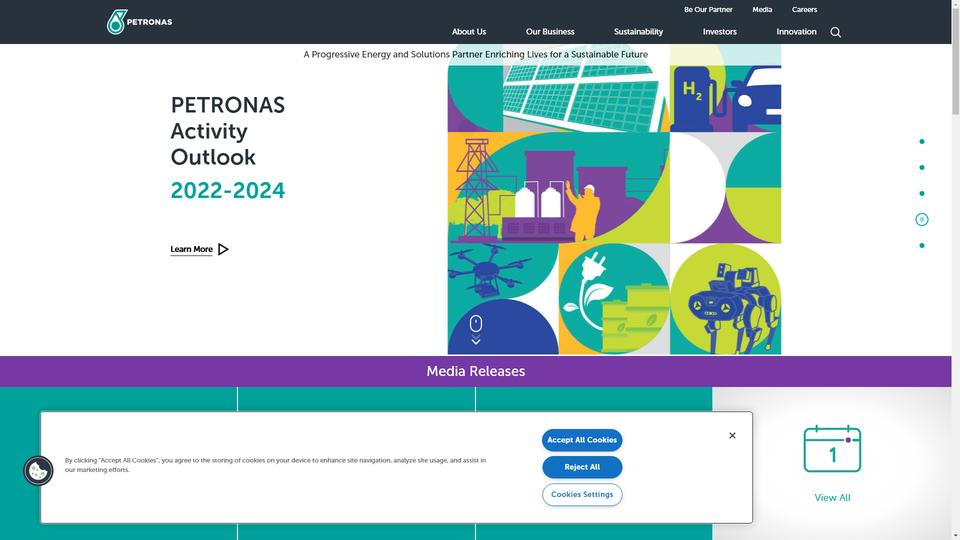Visit the Careers link
960x540 pixels.
click(x=804, y=10)
